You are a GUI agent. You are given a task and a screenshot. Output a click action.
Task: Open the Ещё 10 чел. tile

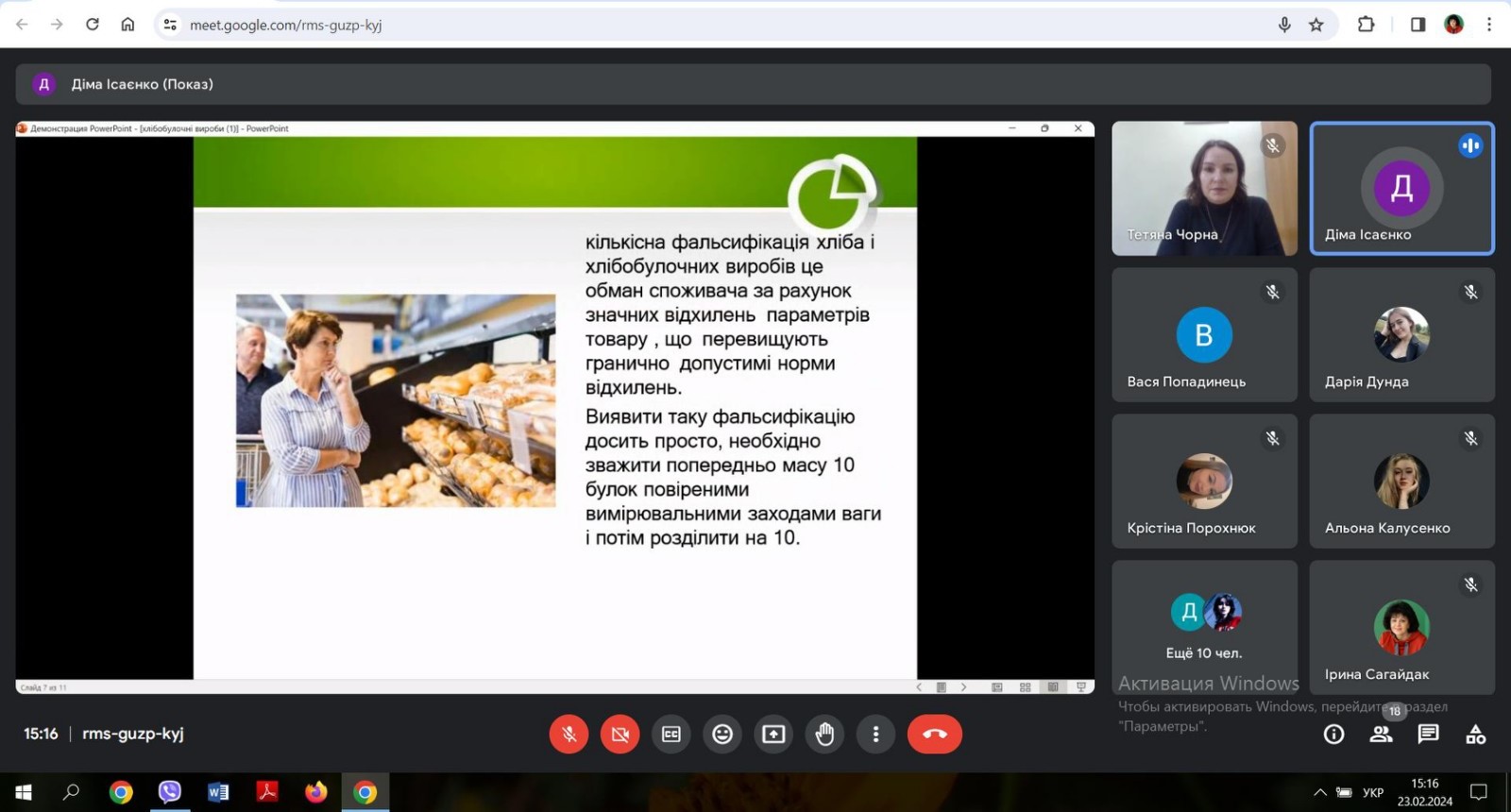click(x=1204, y=627)
